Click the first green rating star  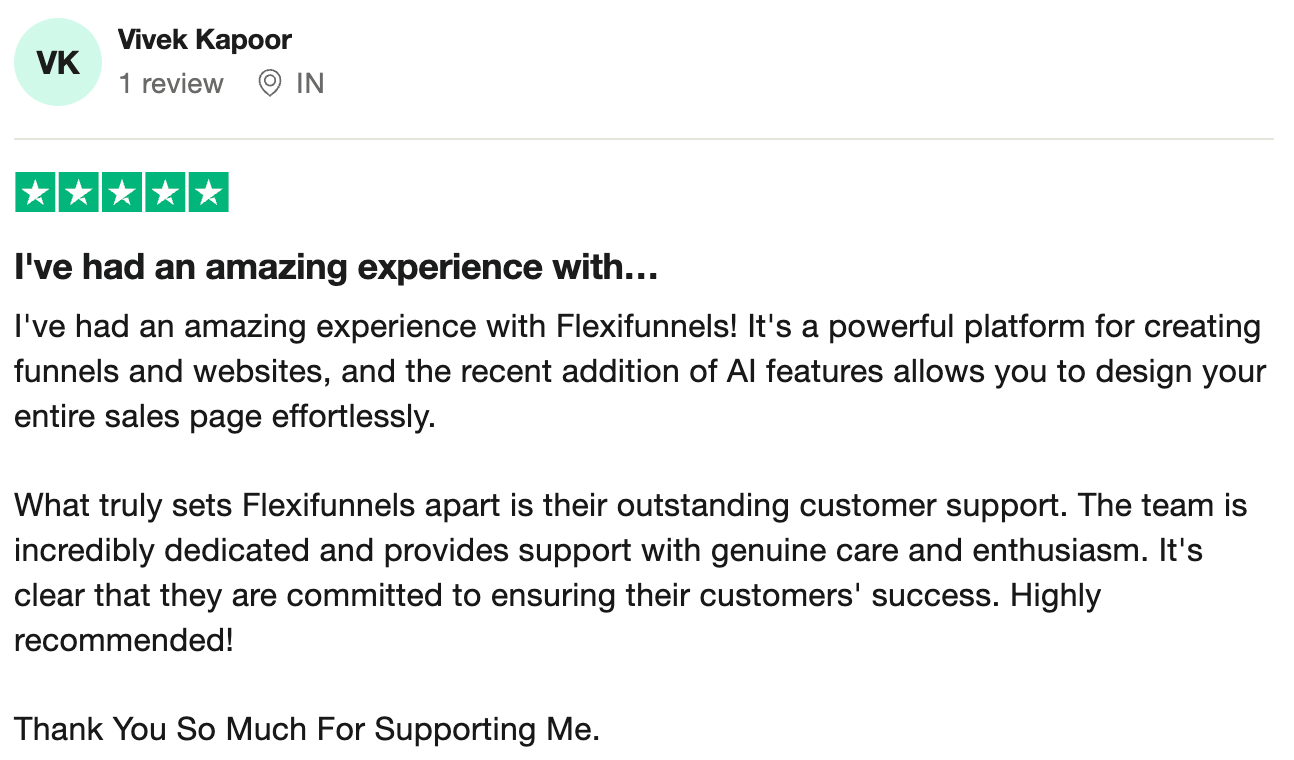pyautogui.click(x=36, y=193)
